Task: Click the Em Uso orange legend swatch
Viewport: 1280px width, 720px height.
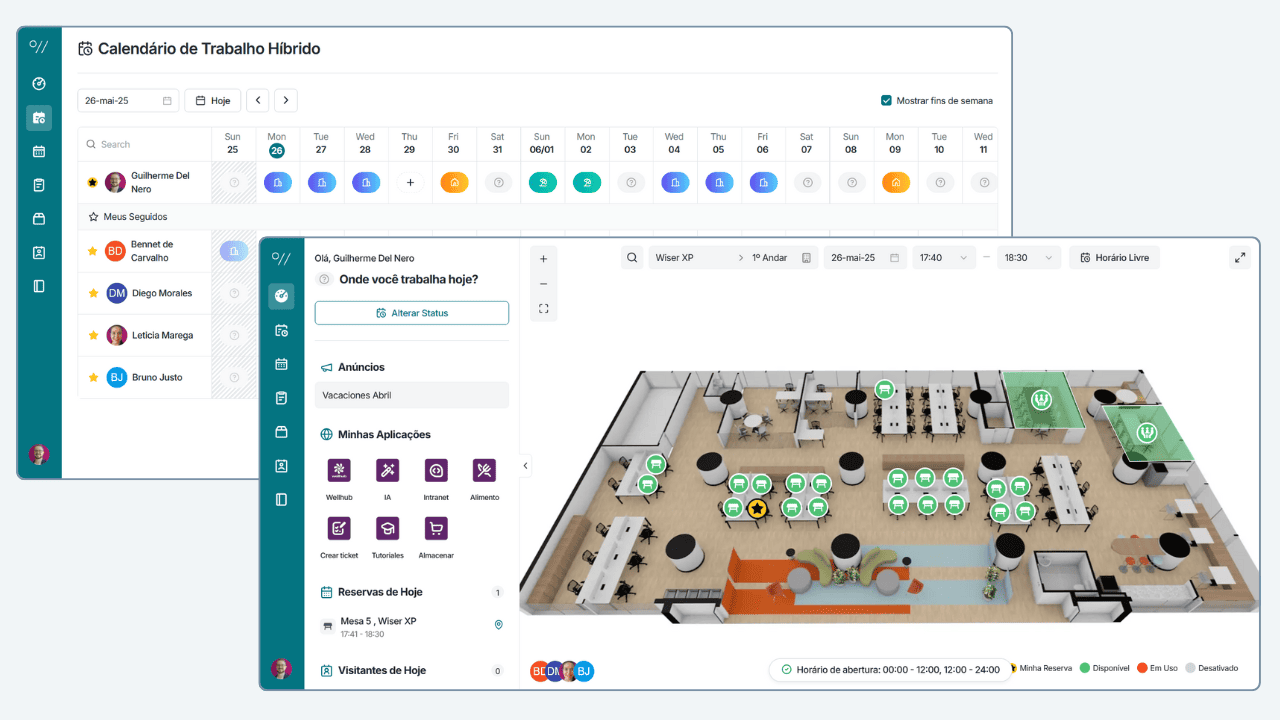Action: (x=1142, y=668)
